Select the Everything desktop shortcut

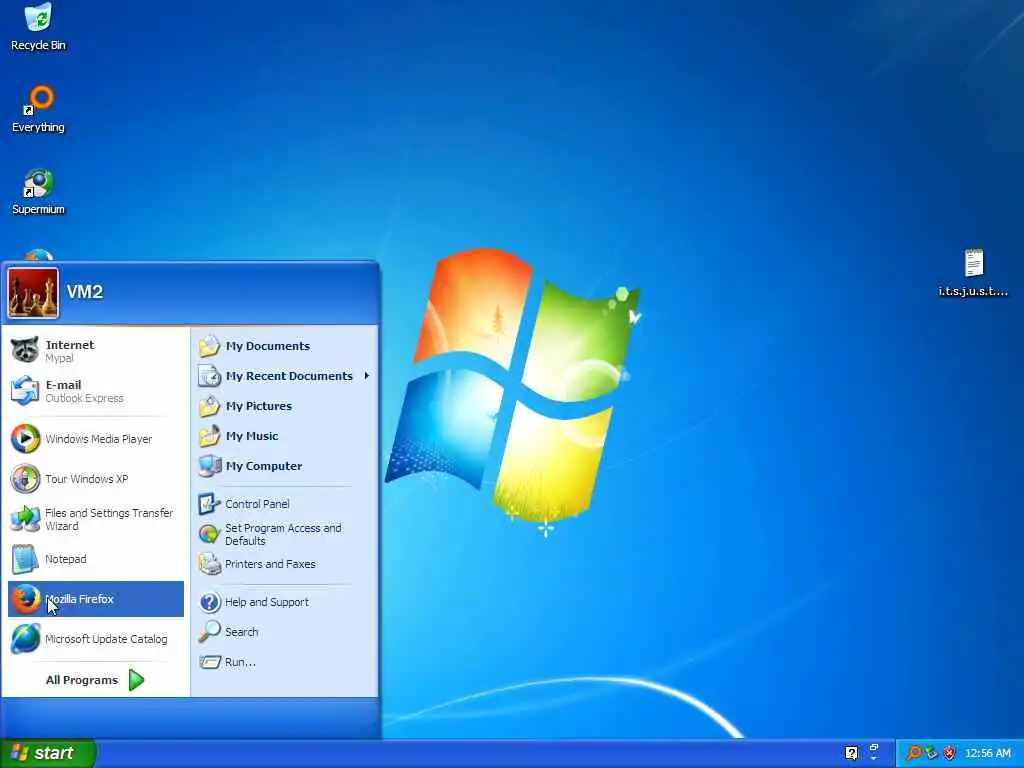click(x=38, y=109)
